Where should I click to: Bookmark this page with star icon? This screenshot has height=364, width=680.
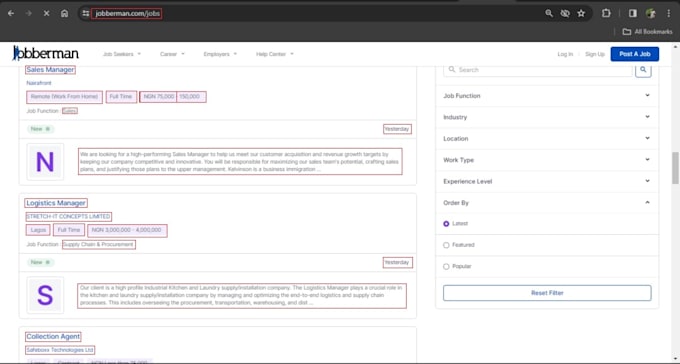[581, 13]
